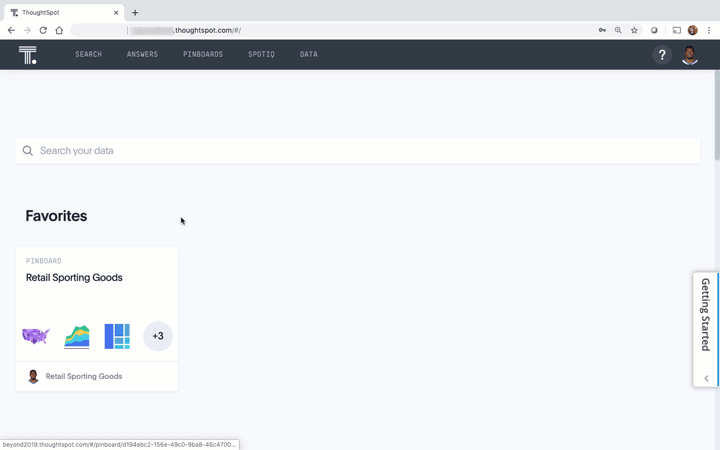This screenshot has height=450, width=720.
Task: Click the cast screen icon
Action: (676, 30)
